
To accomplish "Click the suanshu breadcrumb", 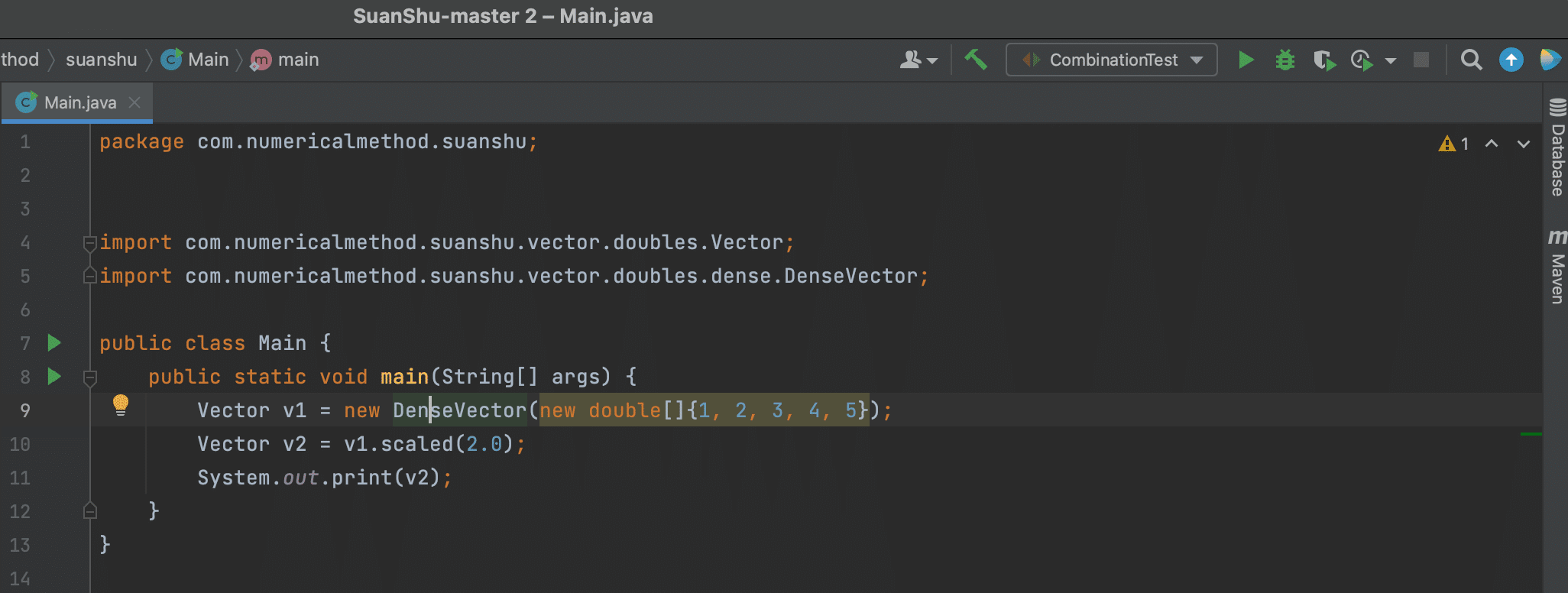I will [x=102, y=60].
